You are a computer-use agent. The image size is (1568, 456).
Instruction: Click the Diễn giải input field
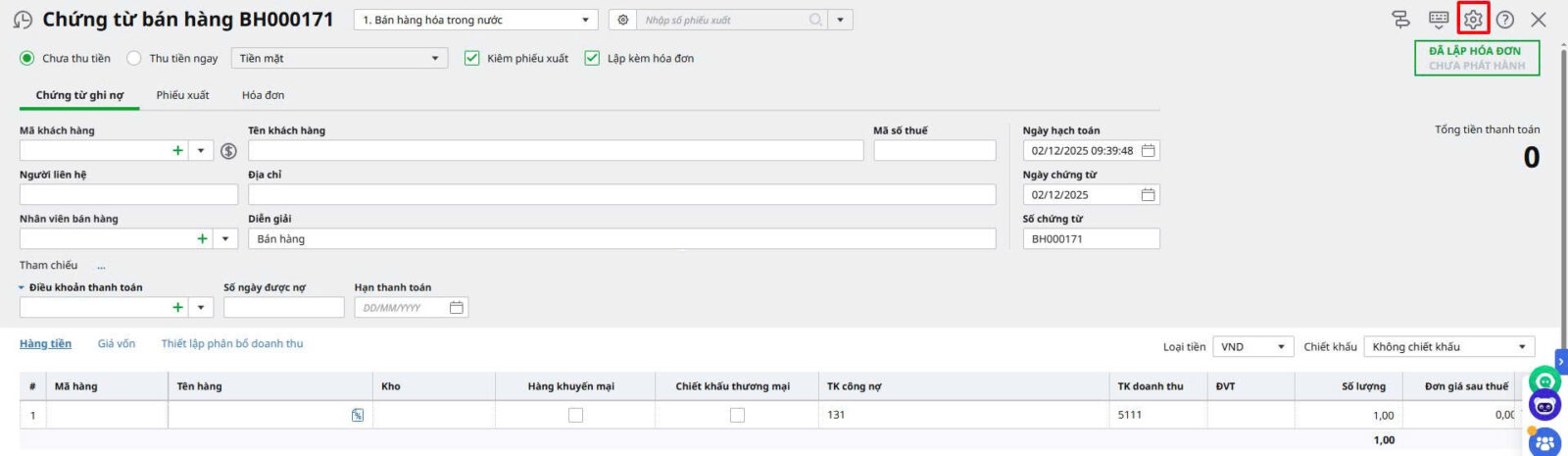click(x=621, y=239)
